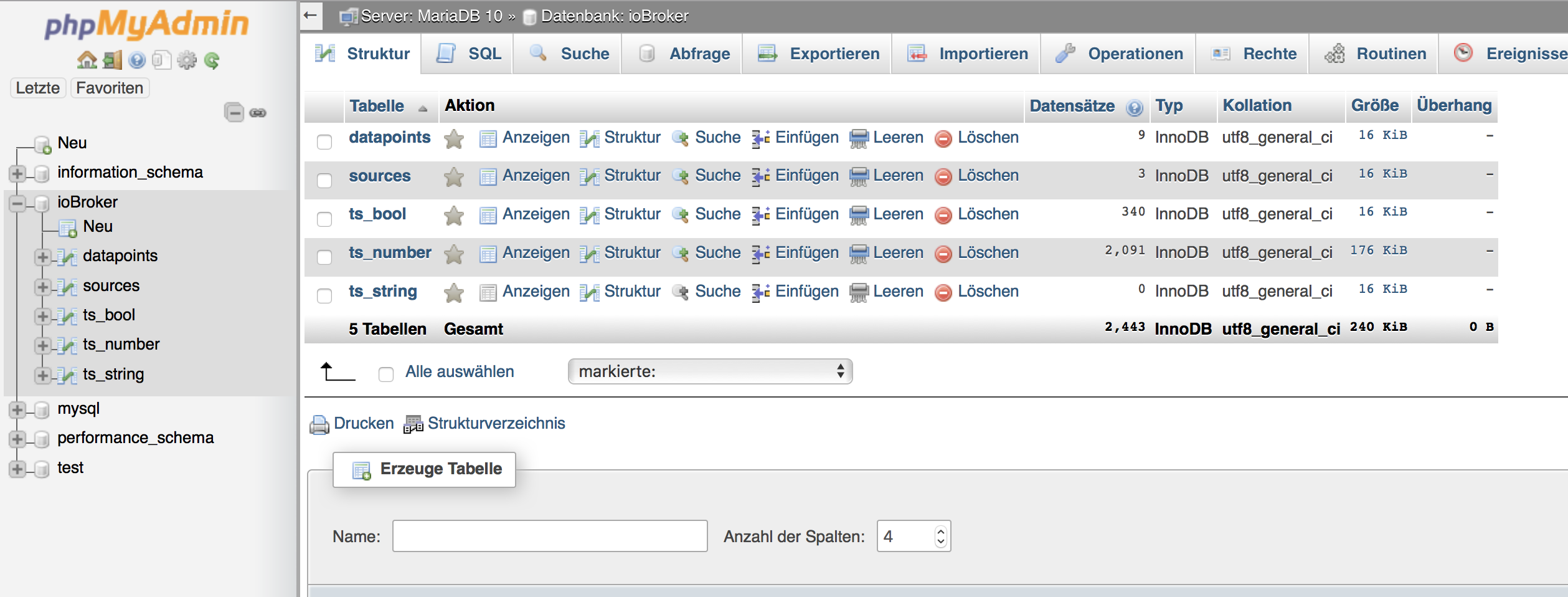Image resolution: width=1568 pixels, height=597 pixels.
Task: Check the ts_string row checkbox
Action: pyautogui.click(x=324, y=296)
